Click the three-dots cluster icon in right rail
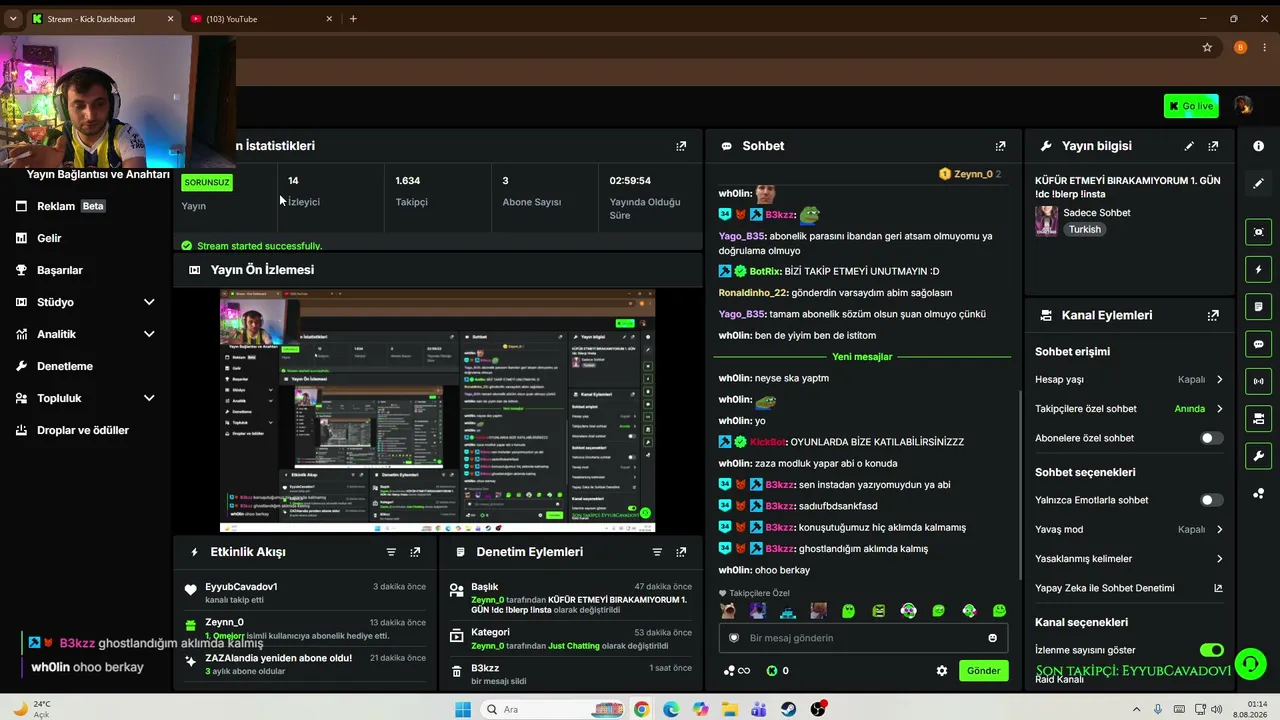The height and width of the screenshot is (720, 1280). coord(1258,493)
